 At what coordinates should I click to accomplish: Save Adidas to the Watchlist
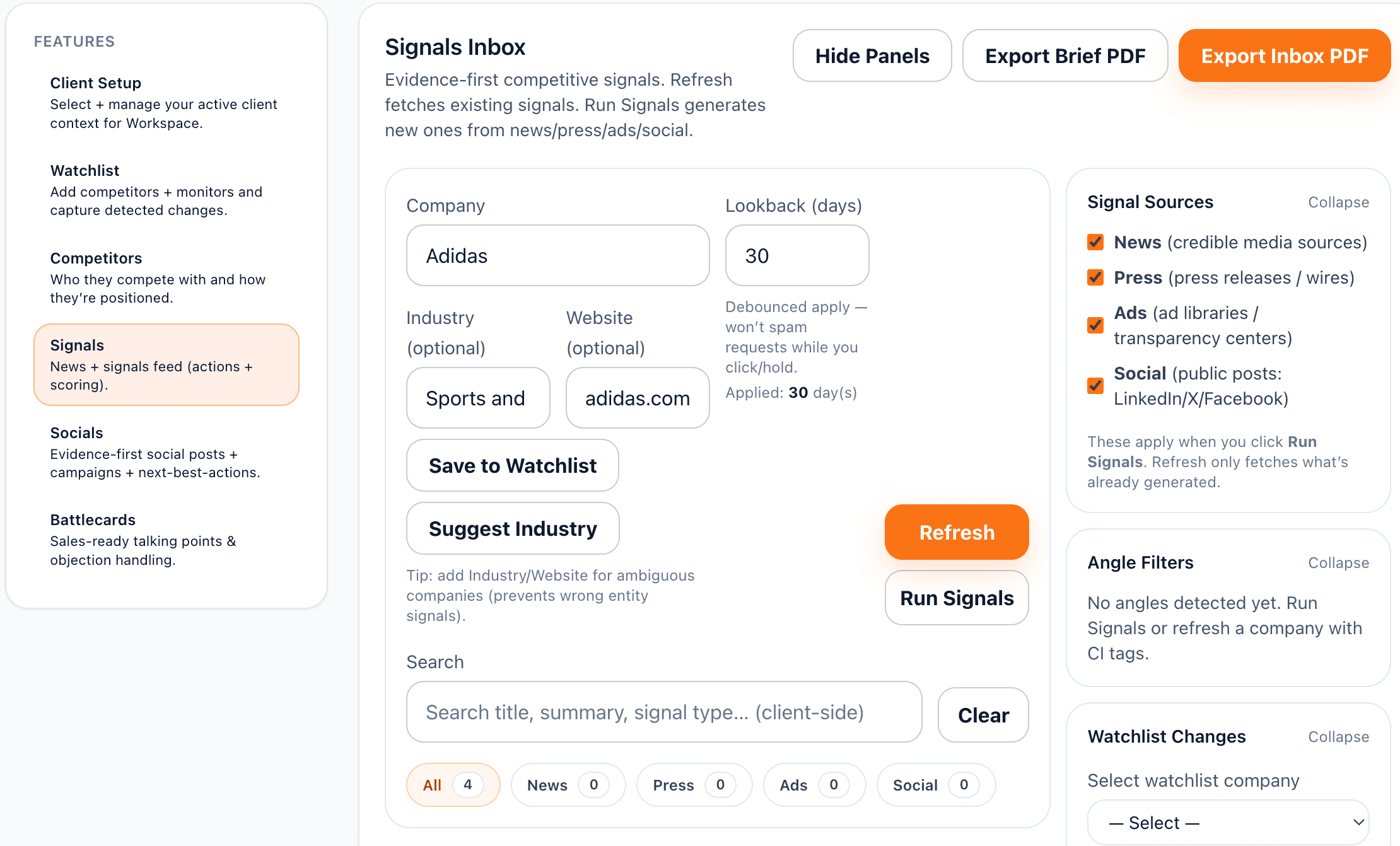[512, 465]
